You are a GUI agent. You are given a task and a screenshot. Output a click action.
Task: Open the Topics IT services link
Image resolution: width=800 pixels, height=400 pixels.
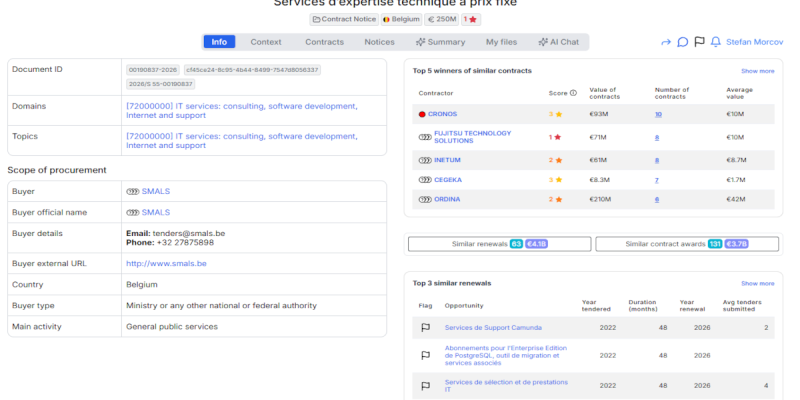tap(242, 141)
